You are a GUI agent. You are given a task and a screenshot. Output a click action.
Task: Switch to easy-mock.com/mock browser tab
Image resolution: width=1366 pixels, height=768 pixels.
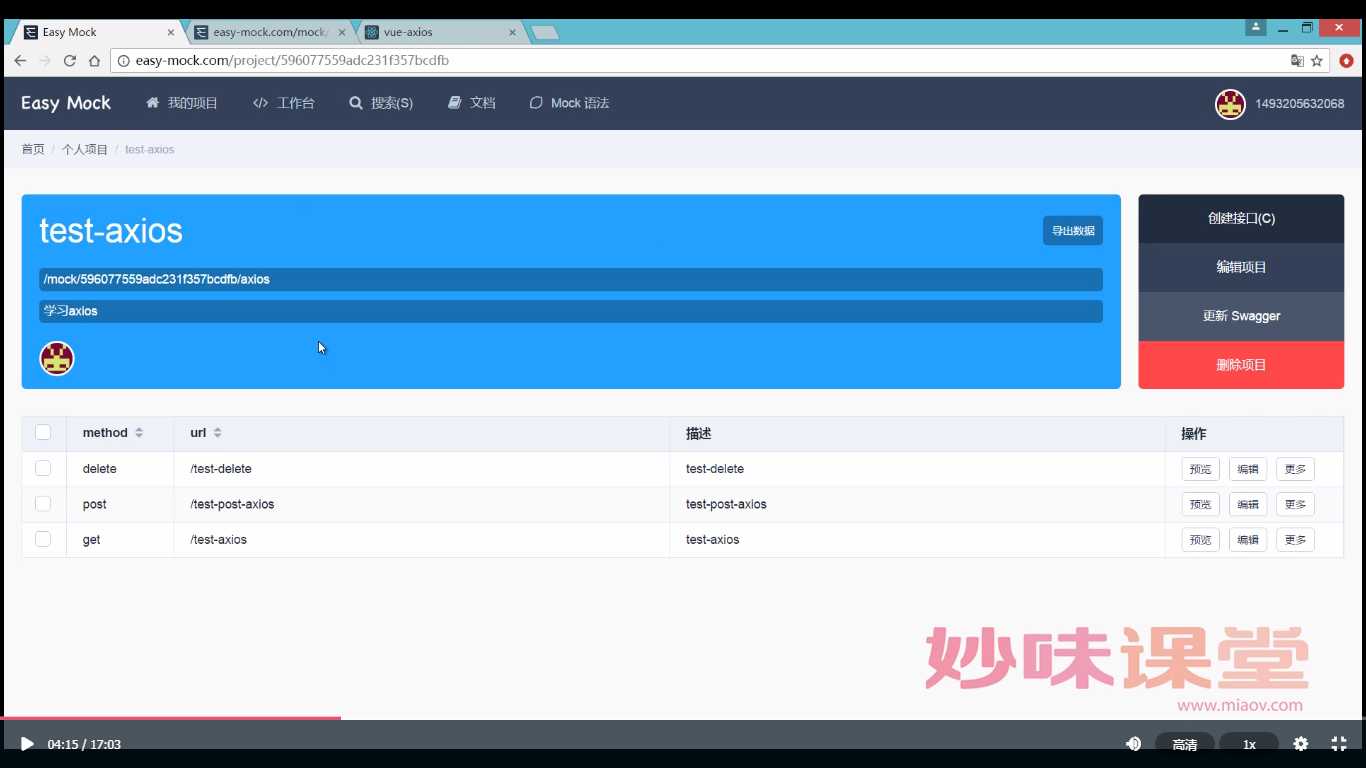tap(270, 32)
